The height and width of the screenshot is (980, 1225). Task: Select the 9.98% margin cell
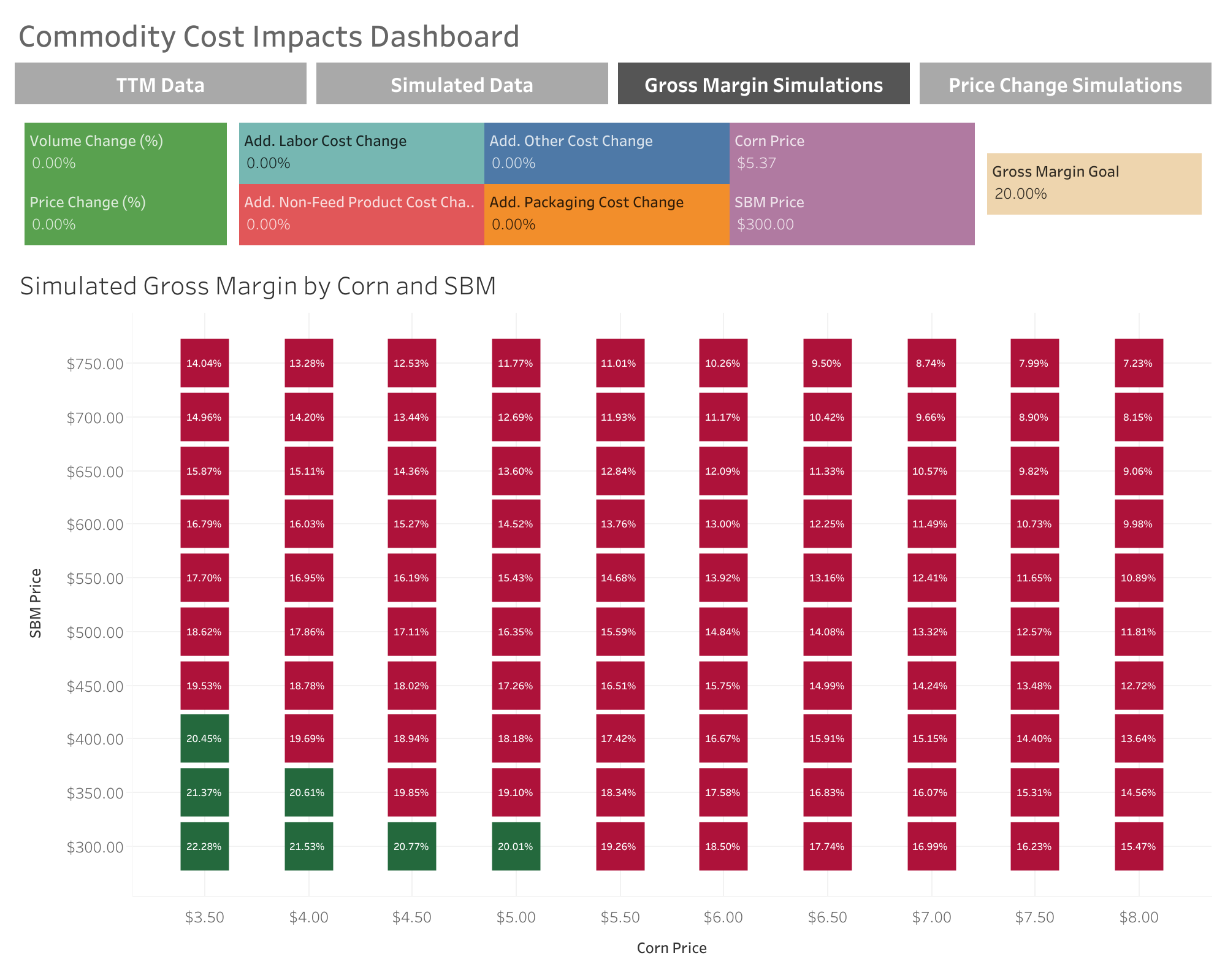tap(1139, 524)
